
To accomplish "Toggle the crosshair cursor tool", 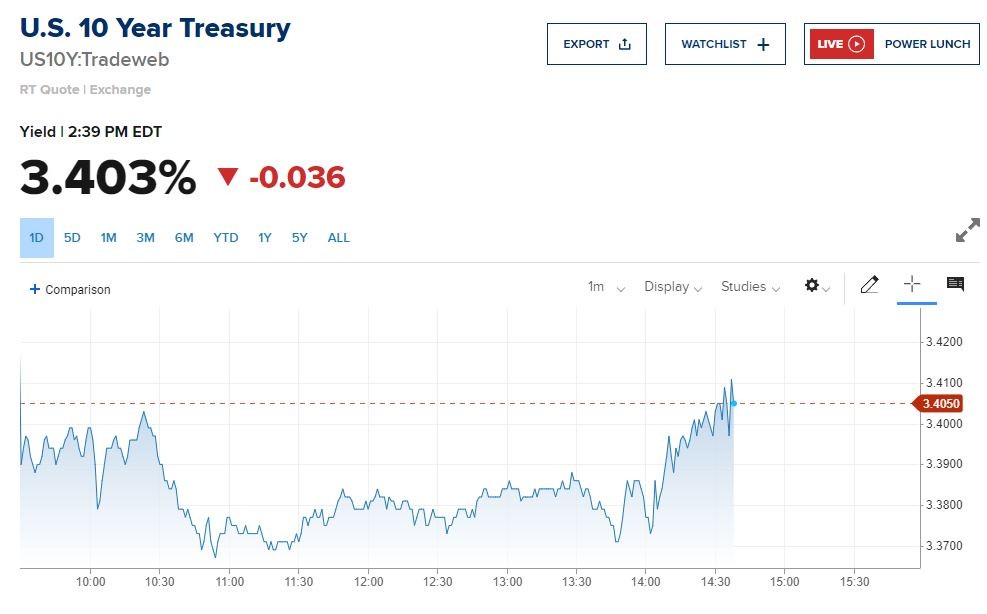I will pos(912,285).
